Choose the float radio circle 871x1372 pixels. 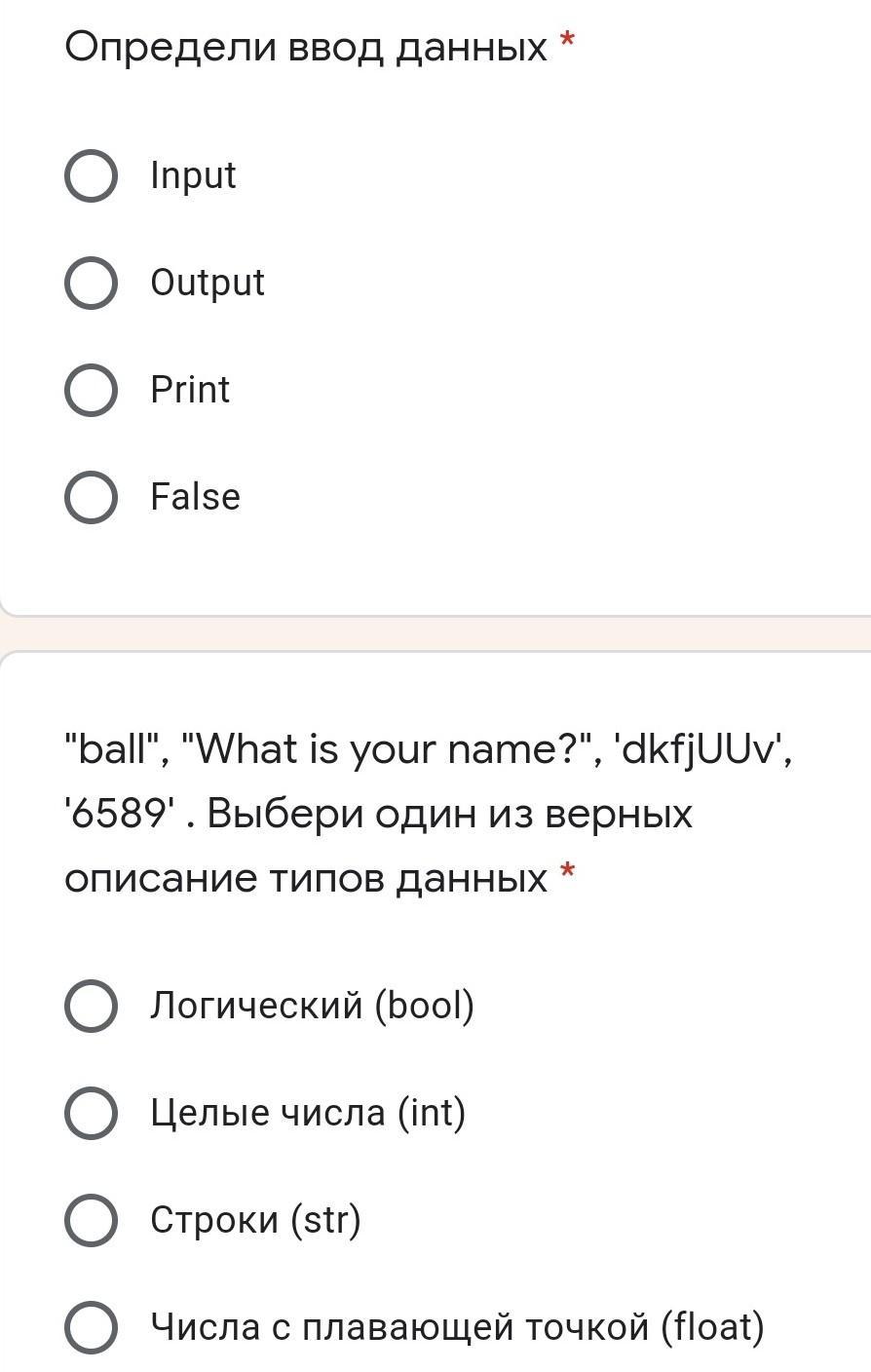pyautogui.click(x=91, y=1327)
